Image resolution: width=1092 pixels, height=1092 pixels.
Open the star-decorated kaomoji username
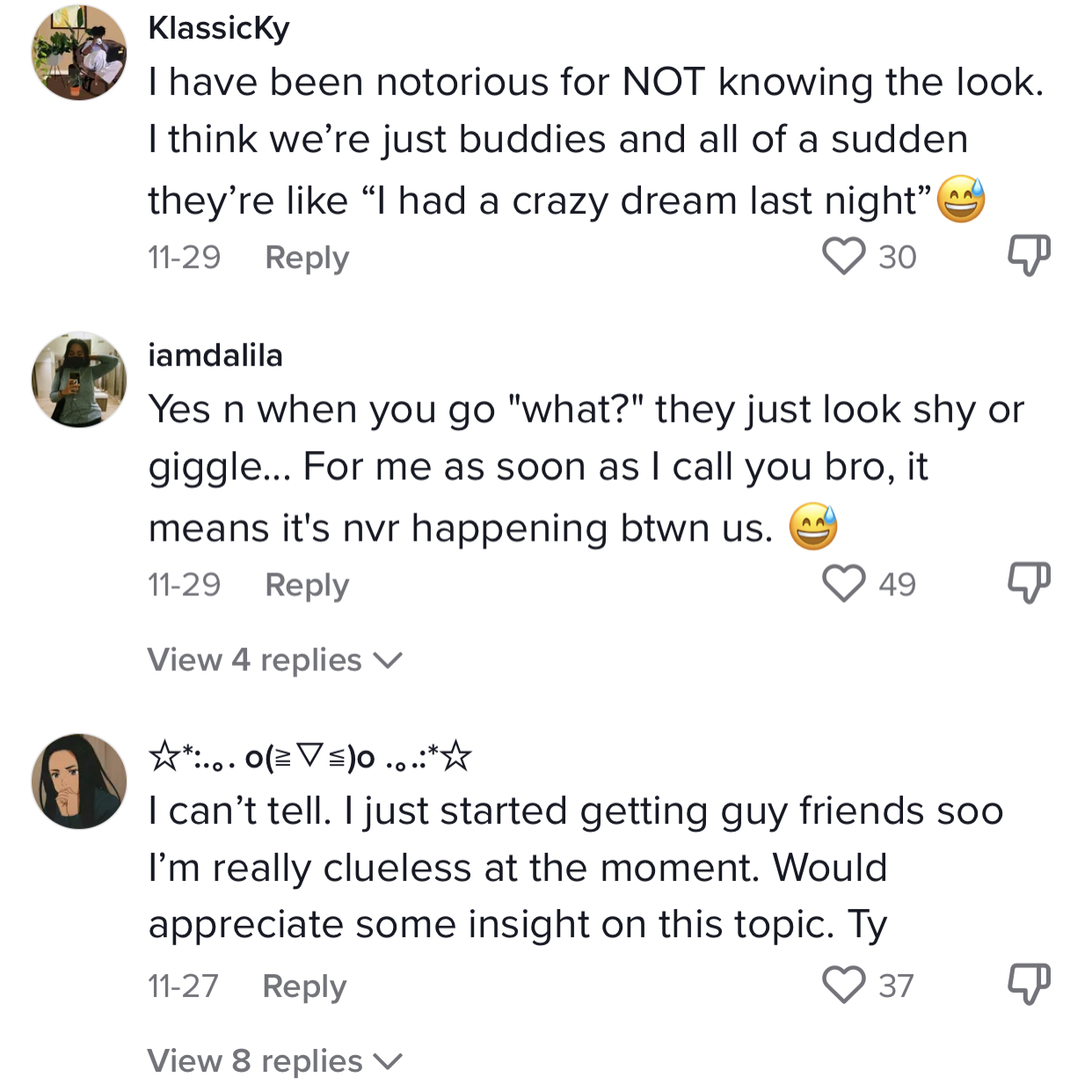[x=309, y=756]
